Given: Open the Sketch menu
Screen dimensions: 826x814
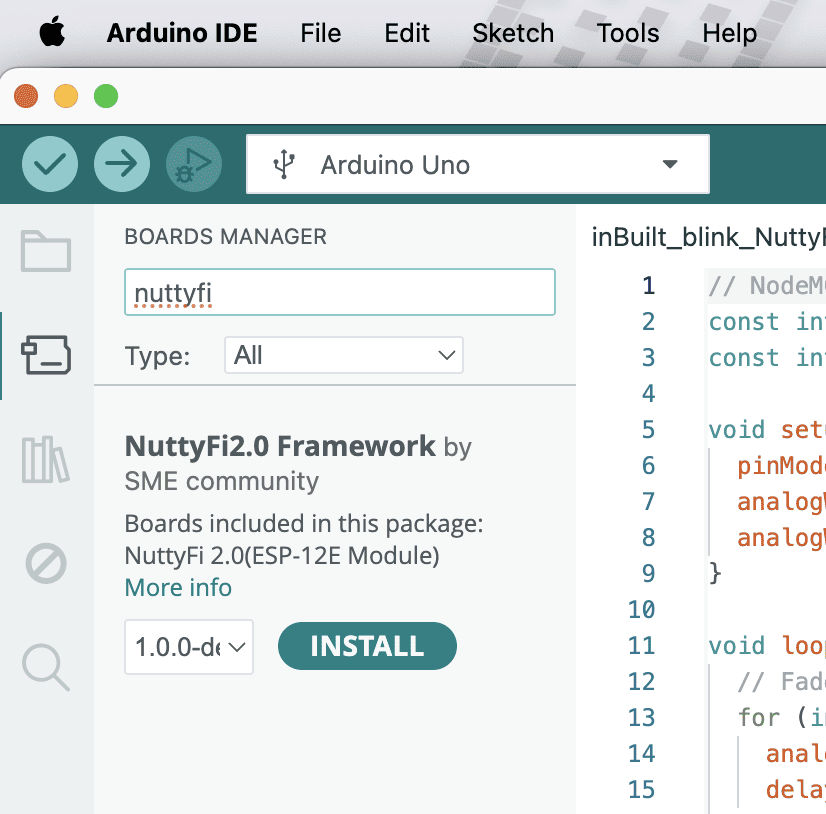Looking at the screenshot, I should coord(513,33).
